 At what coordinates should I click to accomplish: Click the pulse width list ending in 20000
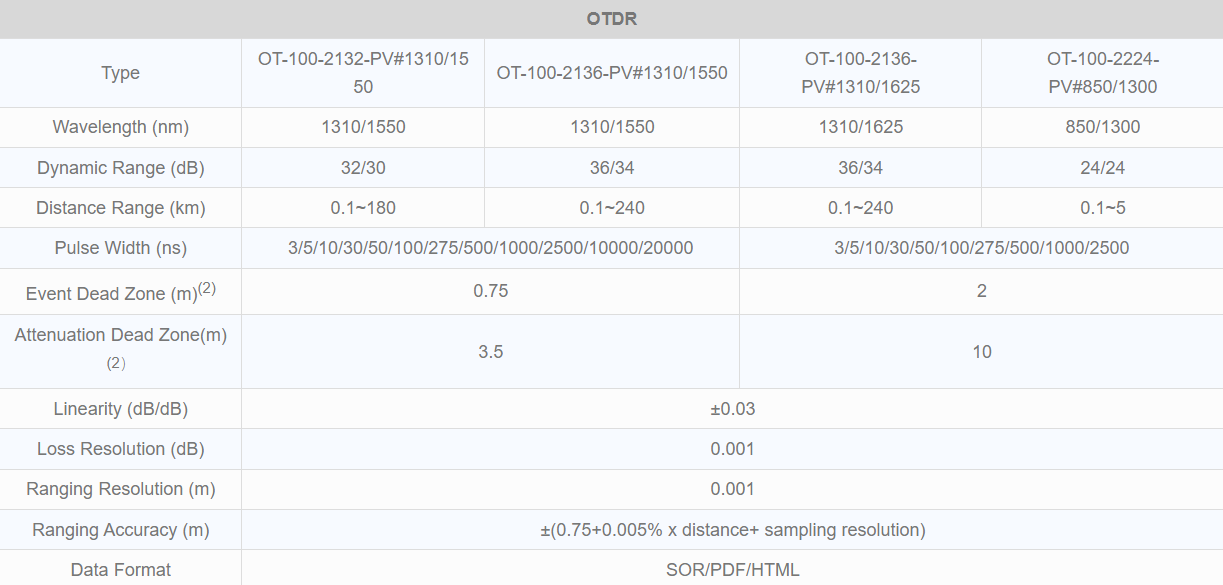click(x=490, y=248)
